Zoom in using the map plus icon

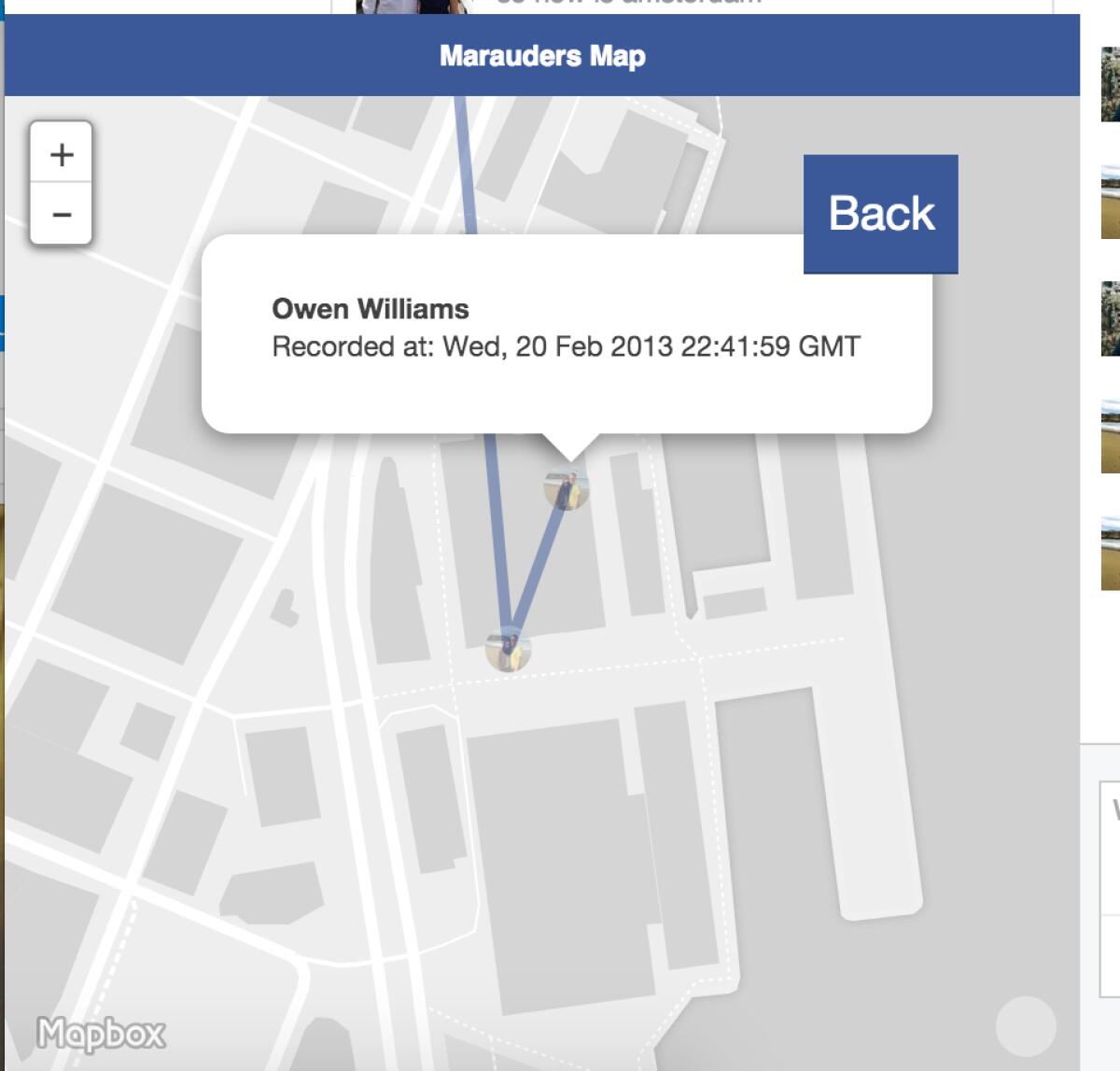point(62,154)
